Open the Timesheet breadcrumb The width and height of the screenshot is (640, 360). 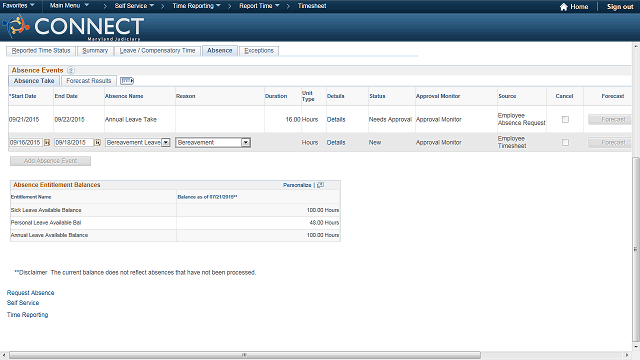[312, 6]
